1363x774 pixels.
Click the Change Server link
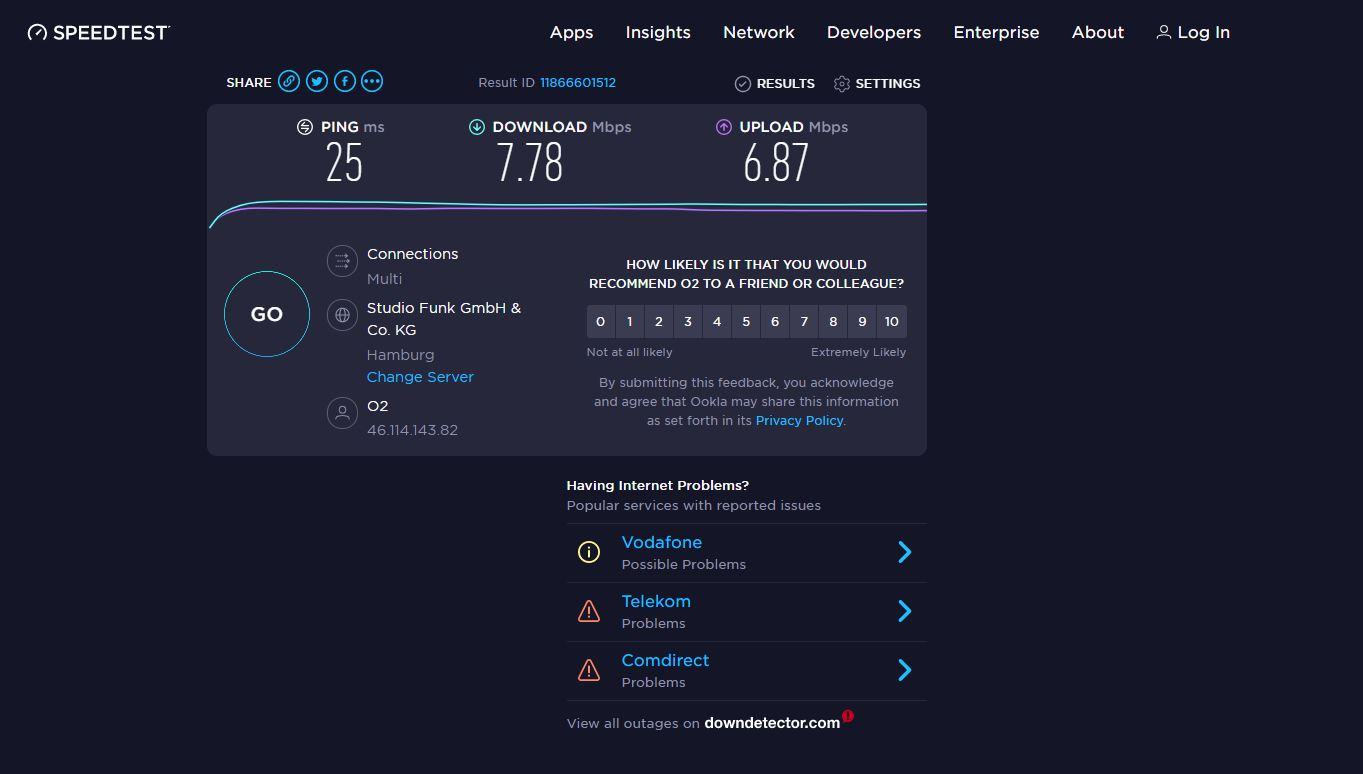click(420, 377)
